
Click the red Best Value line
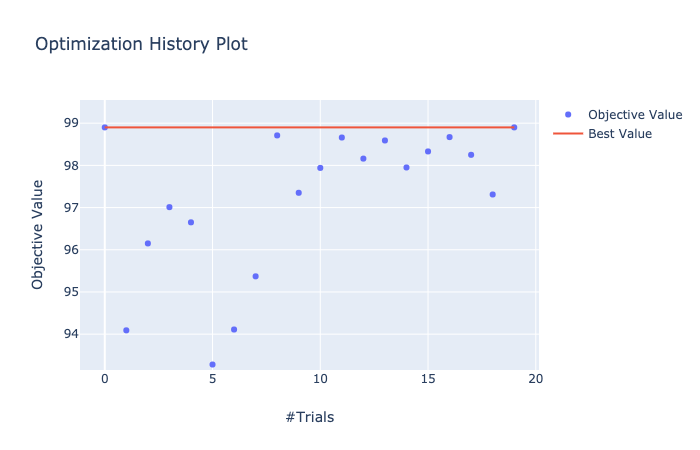pos(309,127)
